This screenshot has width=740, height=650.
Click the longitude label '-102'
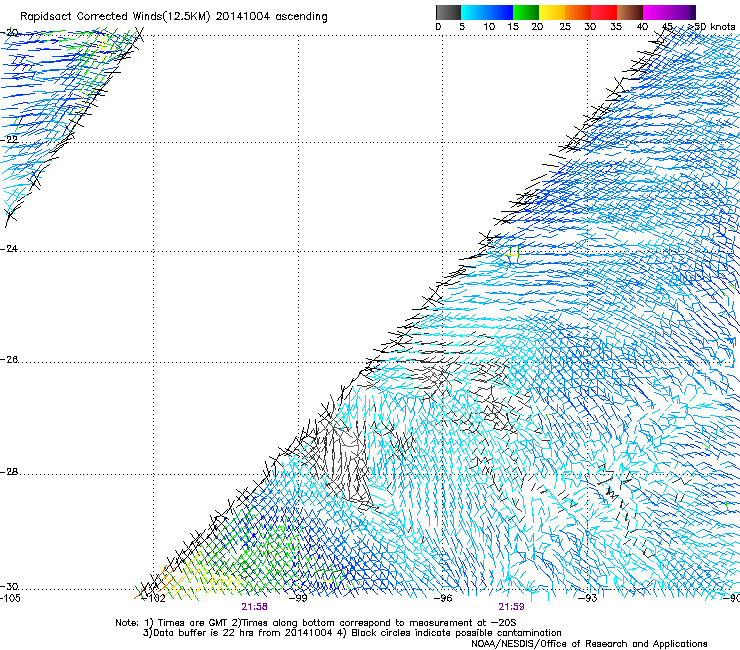click(x=154, y=598)
